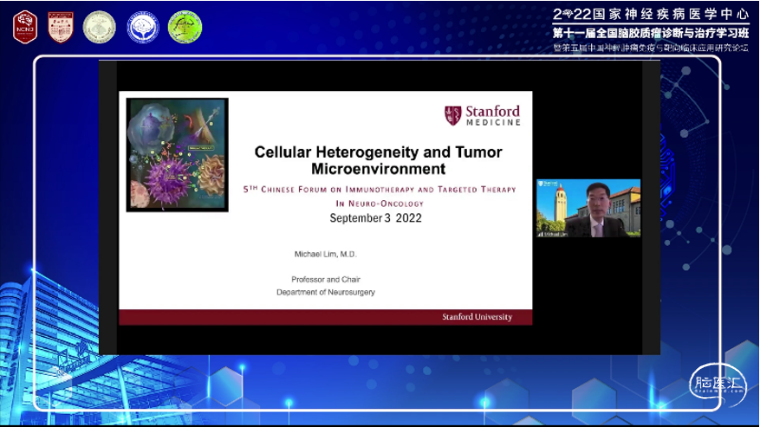Image resolution: width=760 pixels, height=427 pixels.
Task: Click the '5th Chinese Forum on Immunotherapy' subtitle
Action: [x=380, y=190]
